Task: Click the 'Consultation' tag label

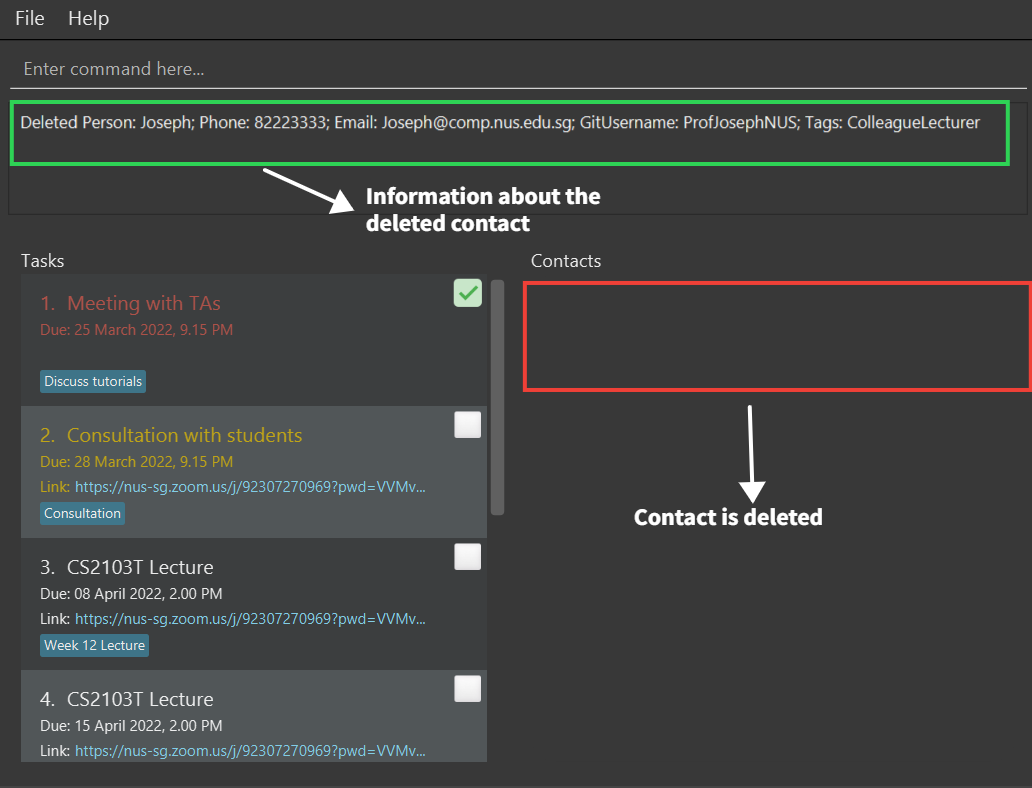Action: click(x=82, y=513)
